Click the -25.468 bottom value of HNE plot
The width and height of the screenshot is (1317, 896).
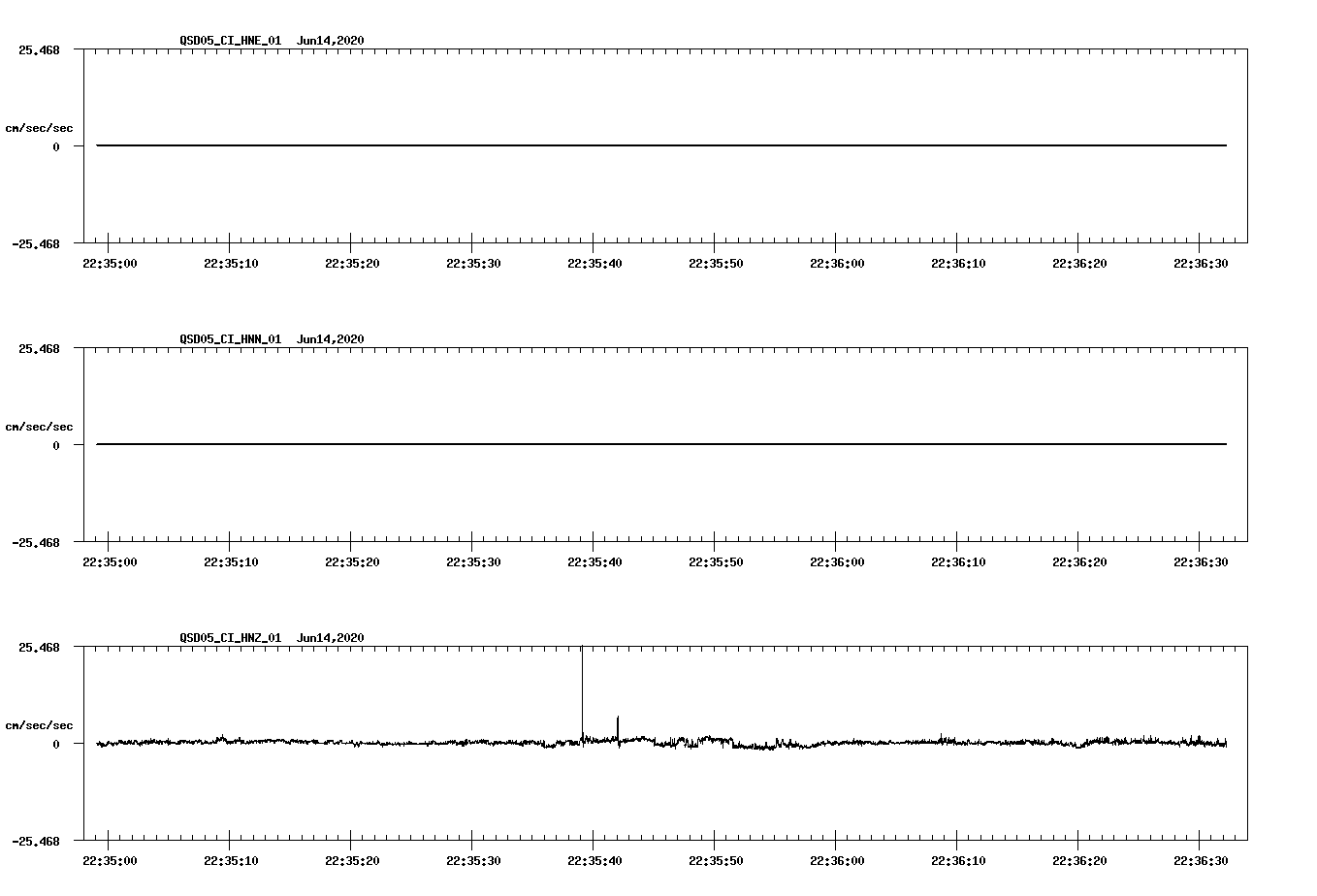[35, 243]
